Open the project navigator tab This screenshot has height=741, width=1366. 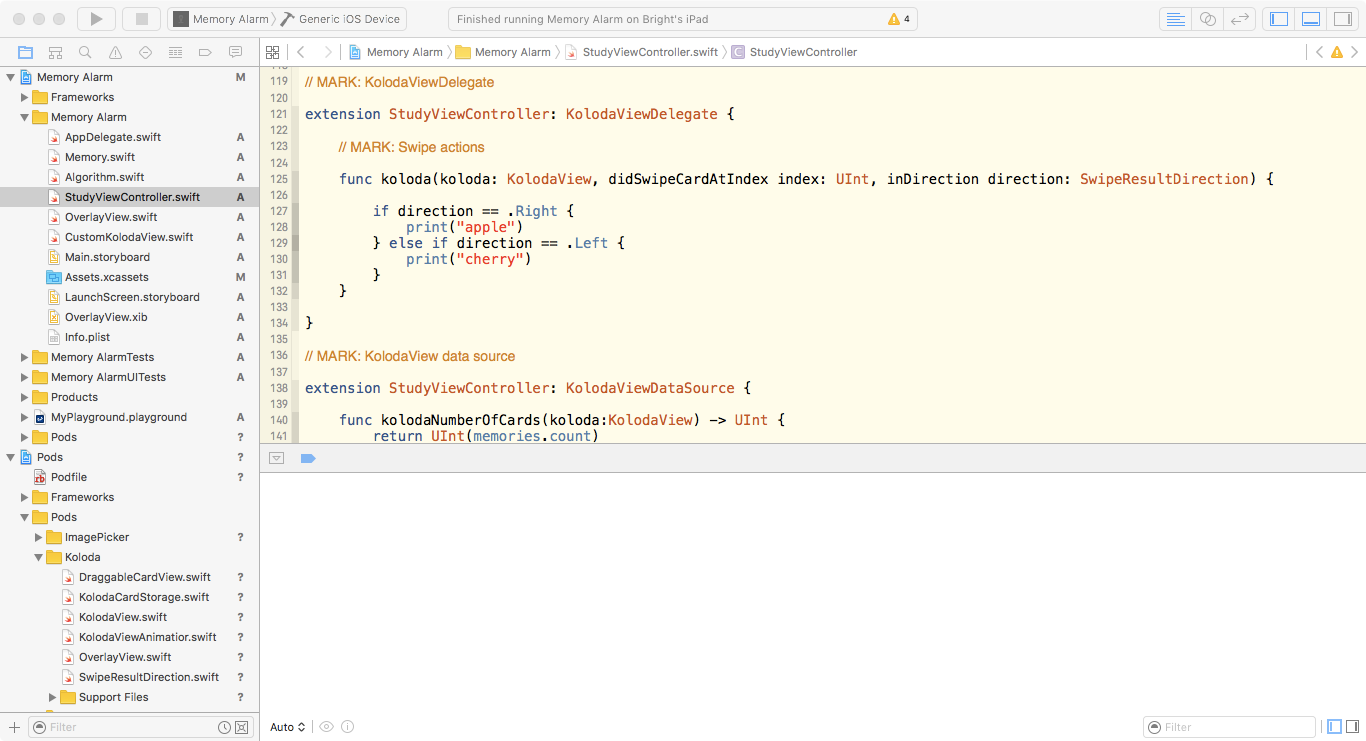tap(25, 52)
